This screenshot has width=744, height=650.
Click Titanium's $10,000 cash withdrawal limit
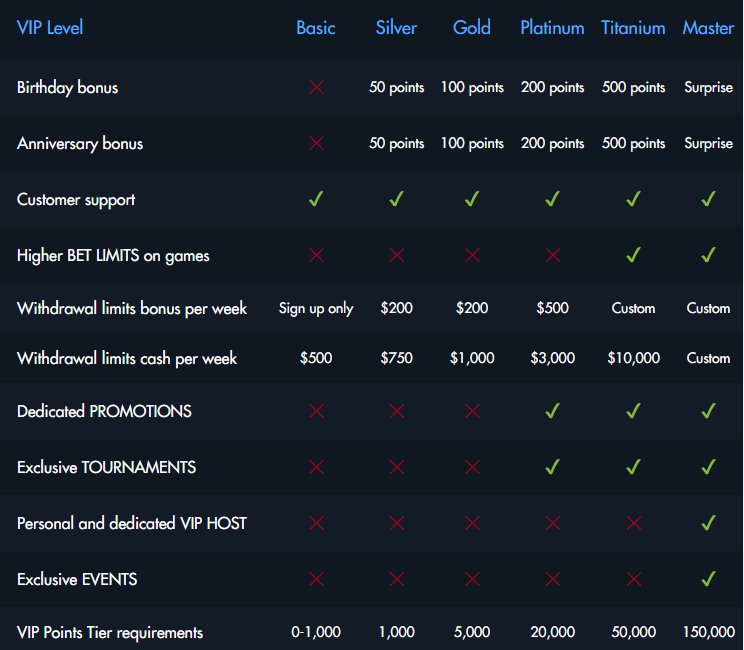tap(633, 358)
